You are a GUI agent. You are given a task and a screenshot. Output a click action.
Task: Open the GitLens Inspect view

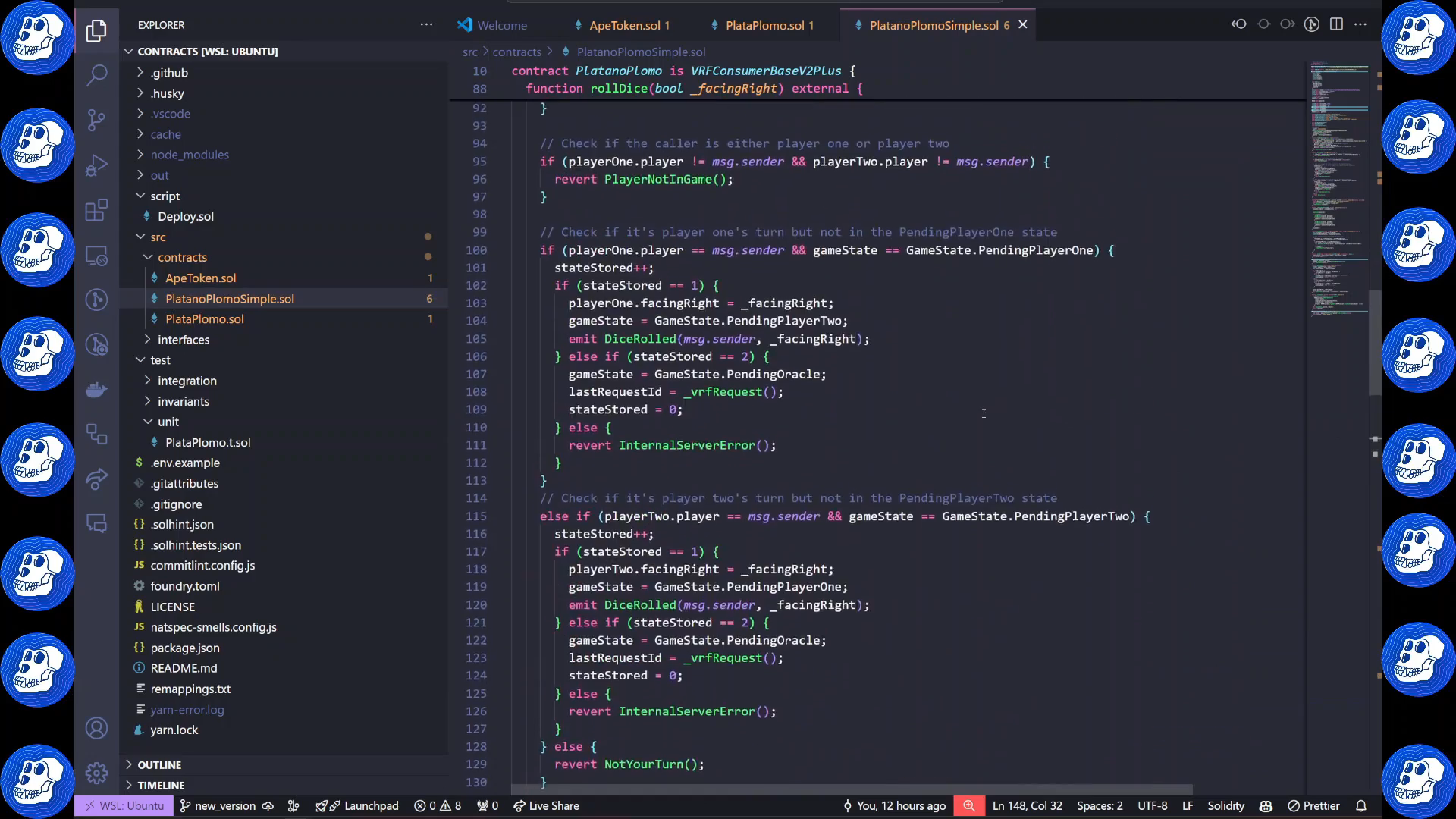click(96, 345)
